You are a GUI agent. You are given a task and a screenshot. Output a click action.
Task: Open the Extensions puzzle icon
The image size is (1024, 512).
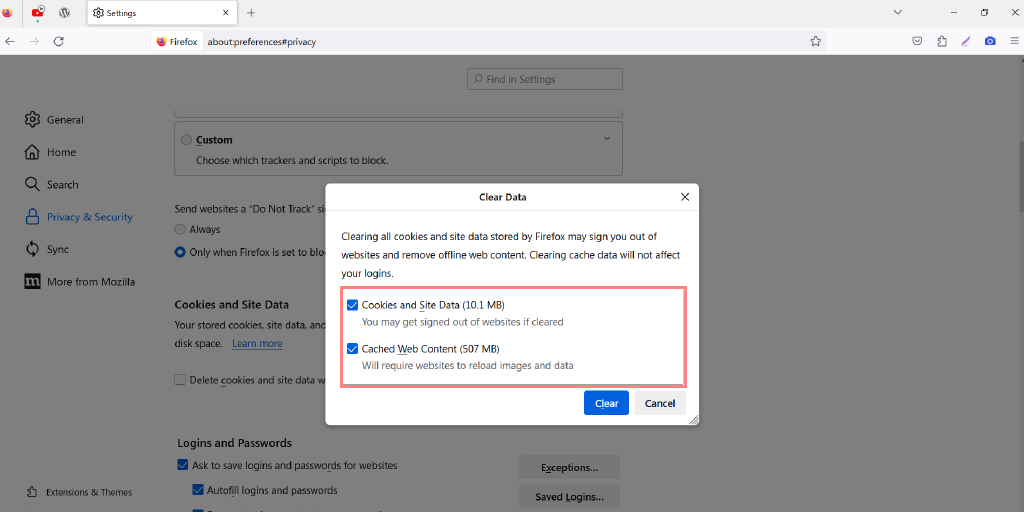point(942,41)
